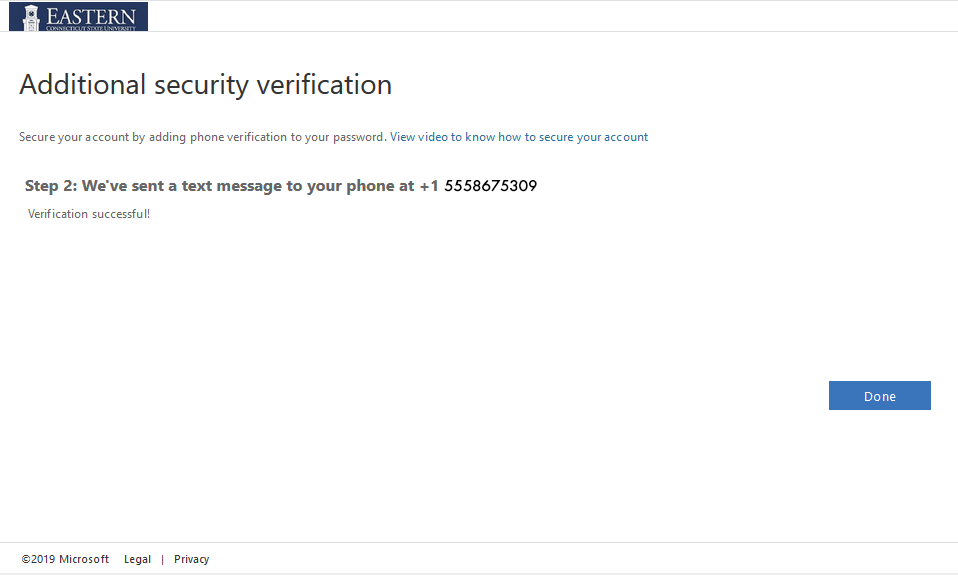This screenshot has height=575, width=958.
Task: Click the 'Additional security verification' heading
Action: (x=205, y=84)
